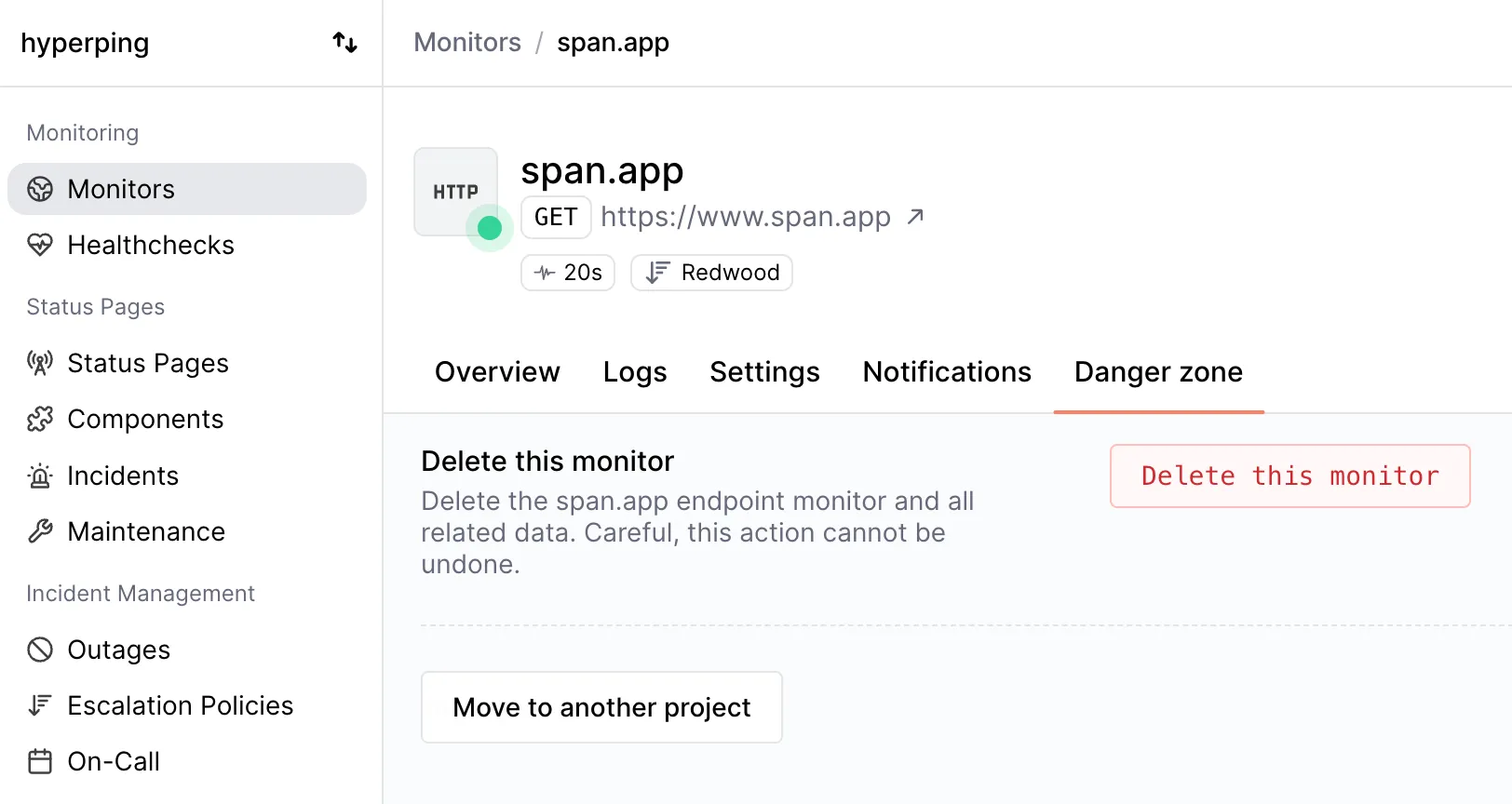Click the Status Pages broadcast icon
Screen dimensions: 1512x804
click(x=40, y=363)
